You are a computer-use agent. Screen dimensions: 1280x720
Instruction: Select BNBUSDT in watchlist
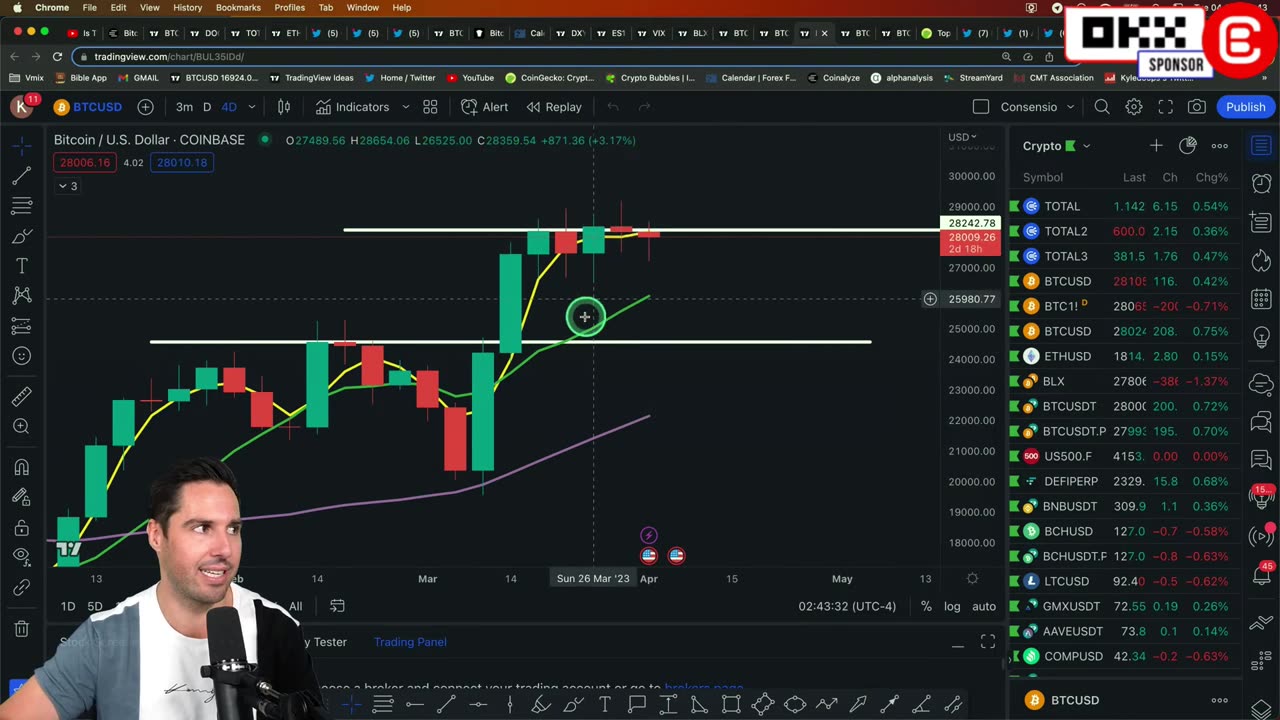tap(1124, 506)
